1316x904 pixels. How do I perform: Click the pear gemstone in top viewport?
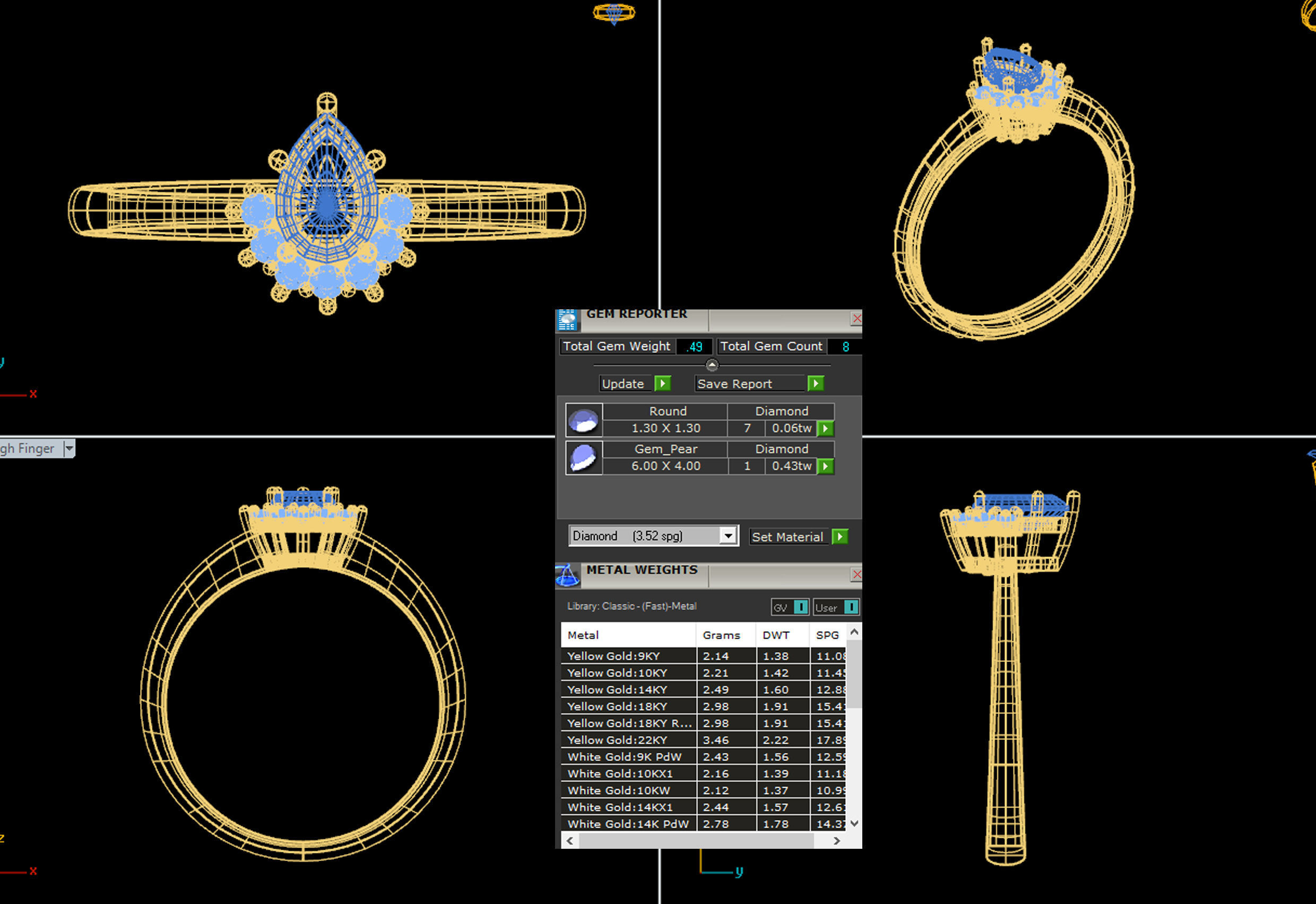pos(327,187)
